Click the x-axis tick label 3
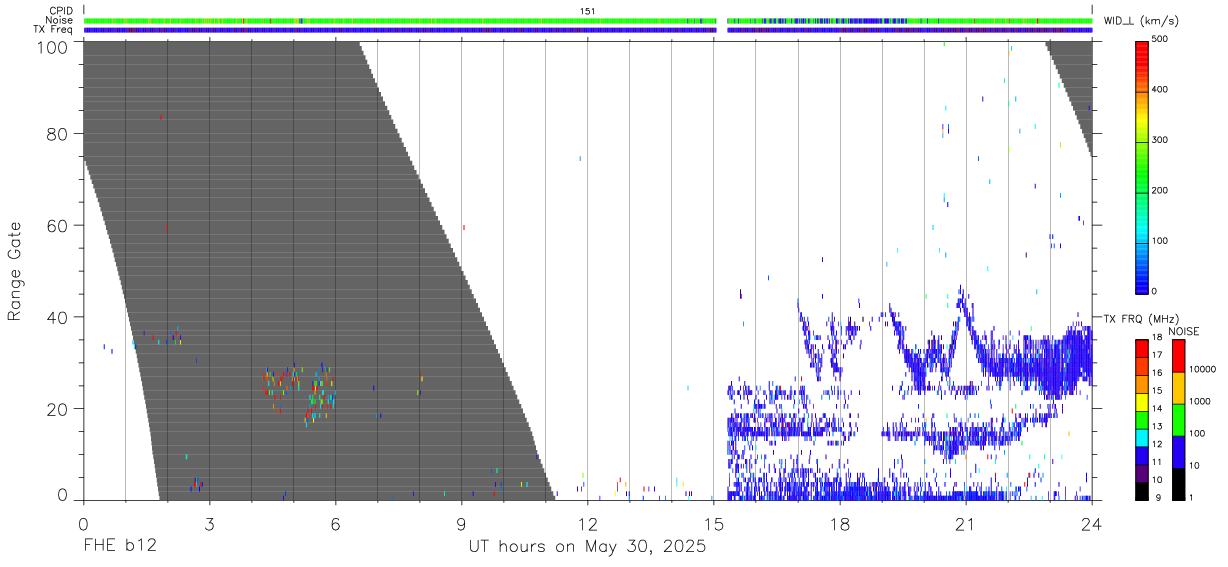 209,522
